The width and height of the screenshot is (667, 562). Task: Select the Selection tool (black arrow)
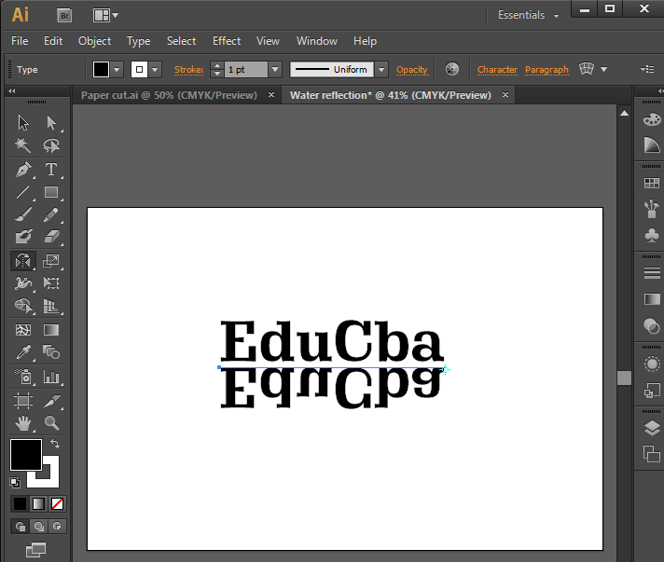(23, 123)
